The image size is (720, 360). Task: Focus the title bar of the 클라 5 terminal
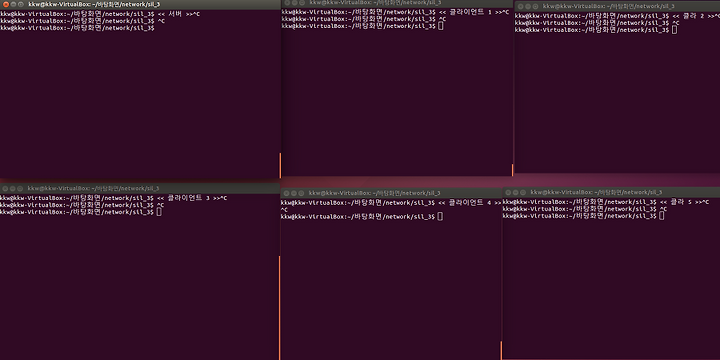pos(611,192)
